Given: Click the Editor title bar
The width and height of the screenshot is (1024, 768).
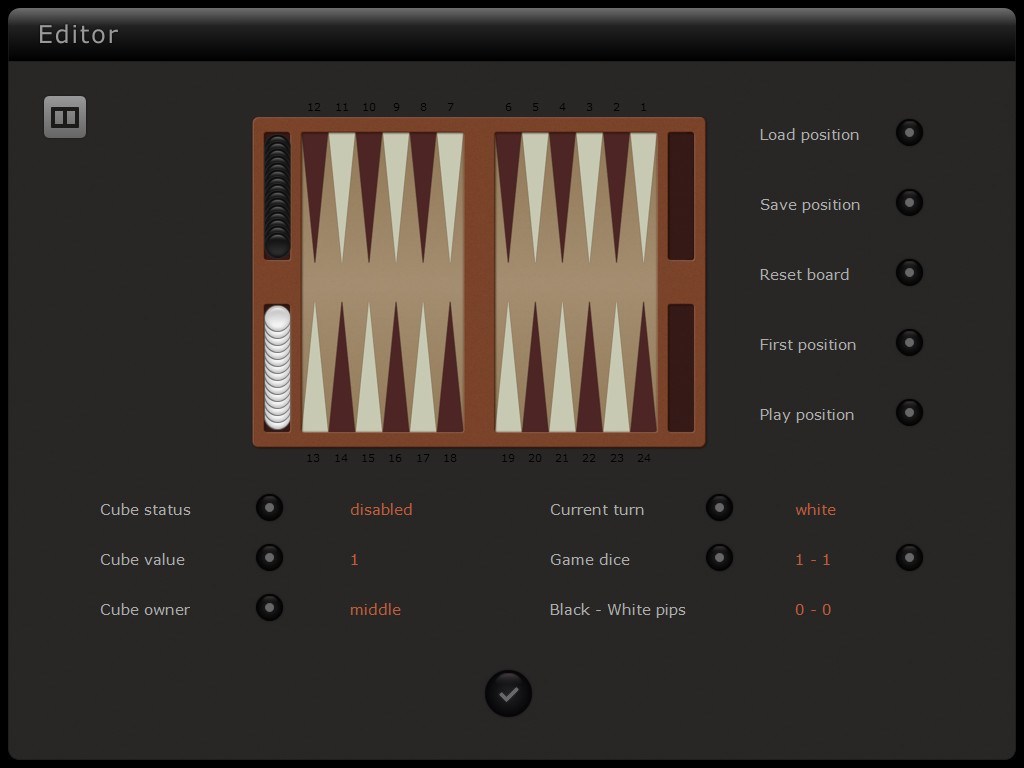Looking at the screenshot, I should tap(78, 34).
